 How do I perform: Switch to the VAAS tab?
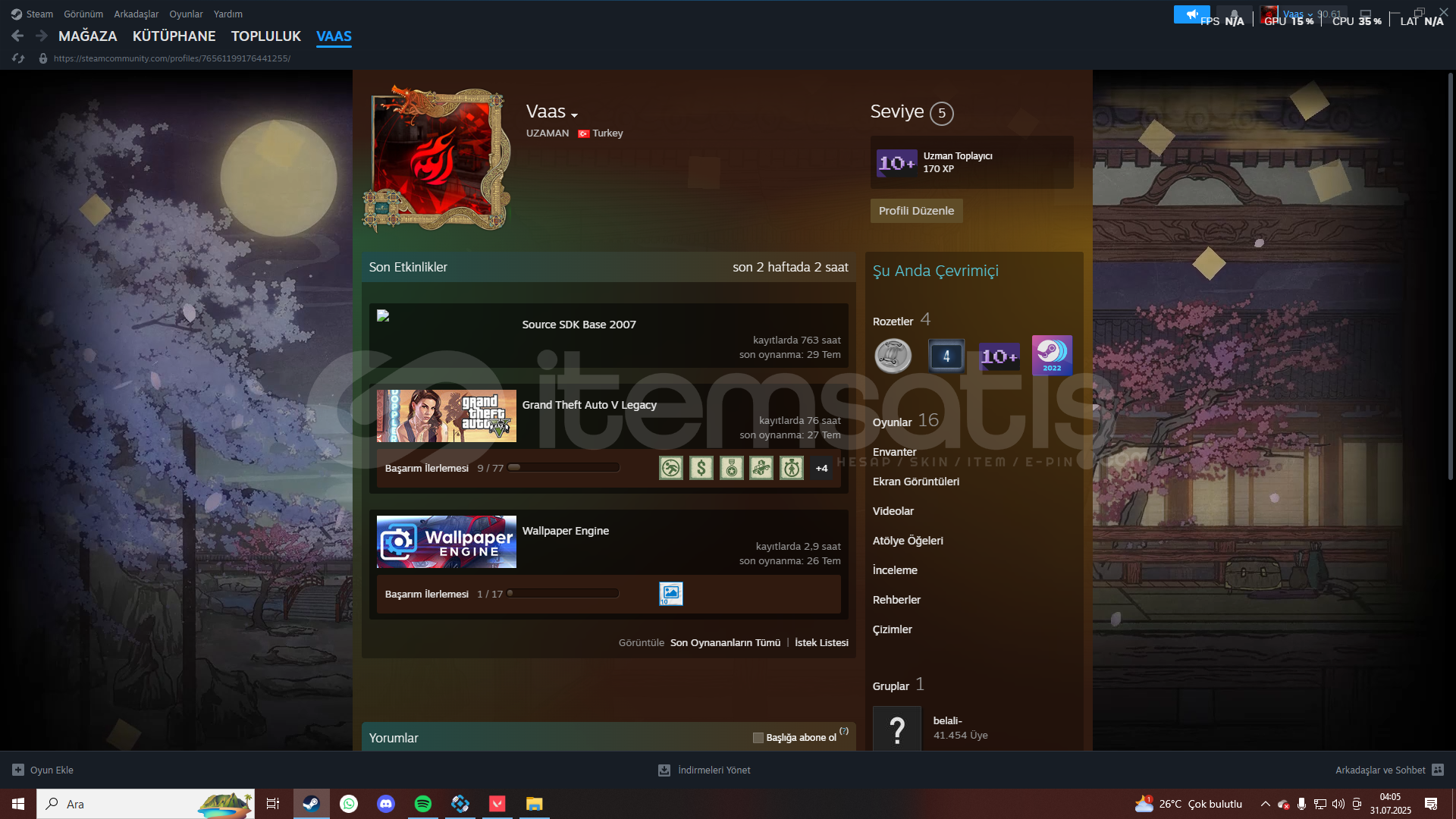(334, 36)
